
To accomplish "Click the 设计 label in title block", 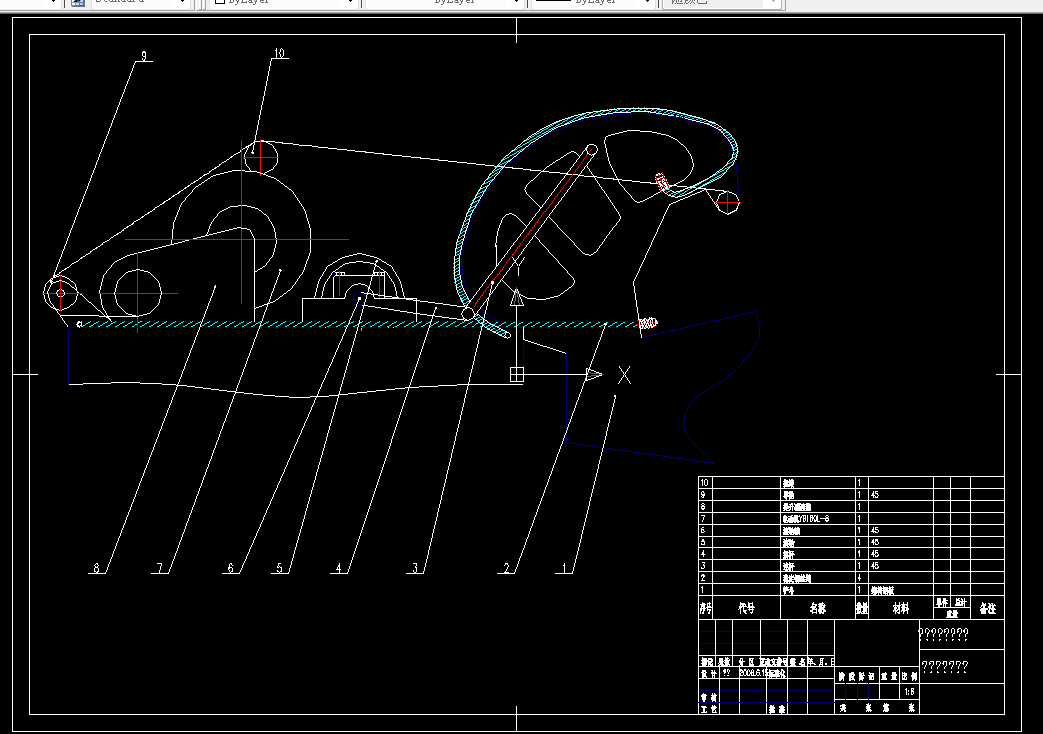I will pyautogui.click(x=708, y=673).
